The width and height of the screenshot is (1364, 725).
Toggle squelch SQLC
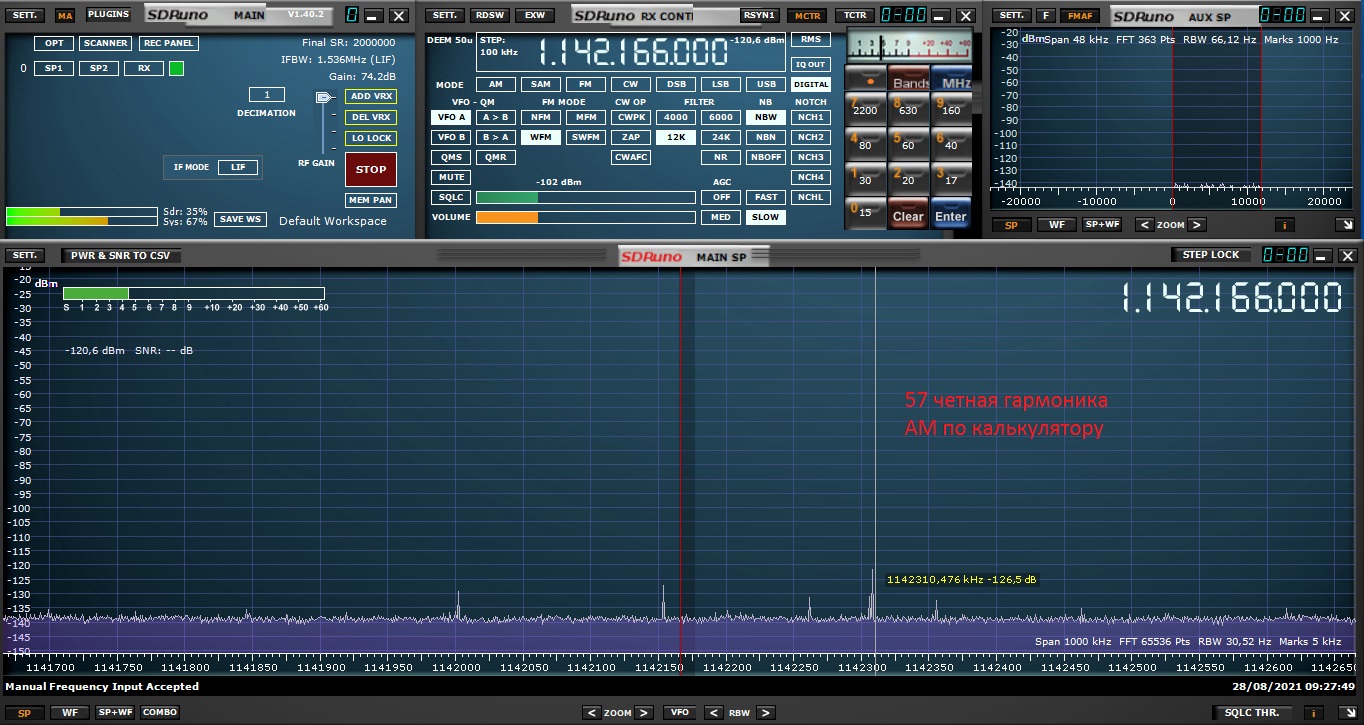coord(451,197)
